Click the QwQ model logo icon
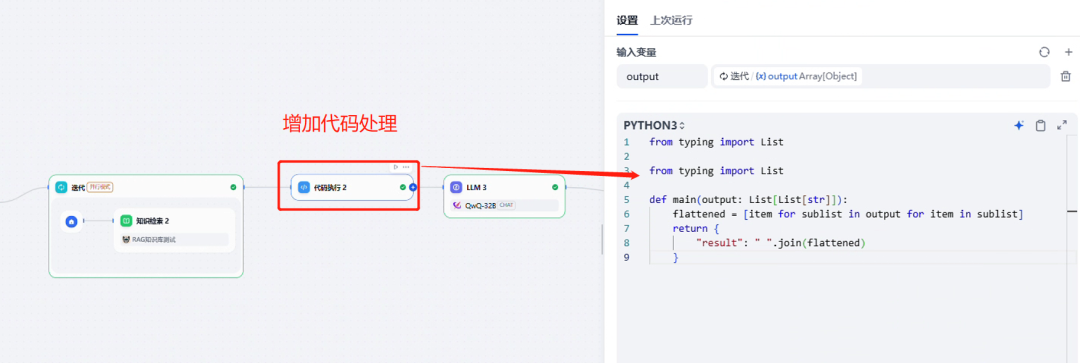Viewport: 1080px width, 363px height. (x=457, y=205)
